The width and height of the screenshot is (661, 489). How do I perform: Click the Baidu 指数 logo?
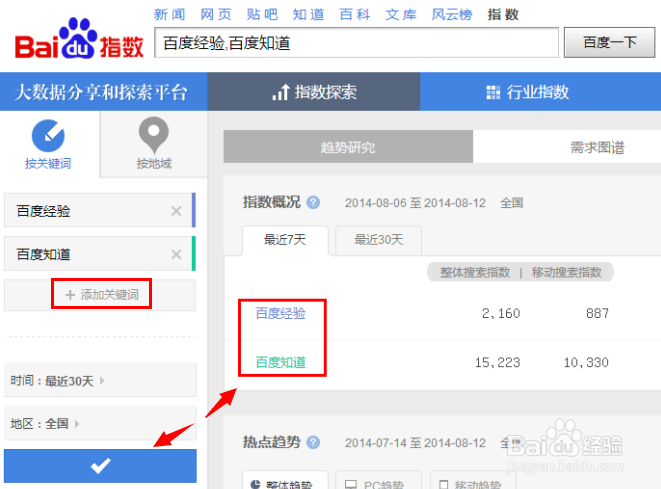79,39
